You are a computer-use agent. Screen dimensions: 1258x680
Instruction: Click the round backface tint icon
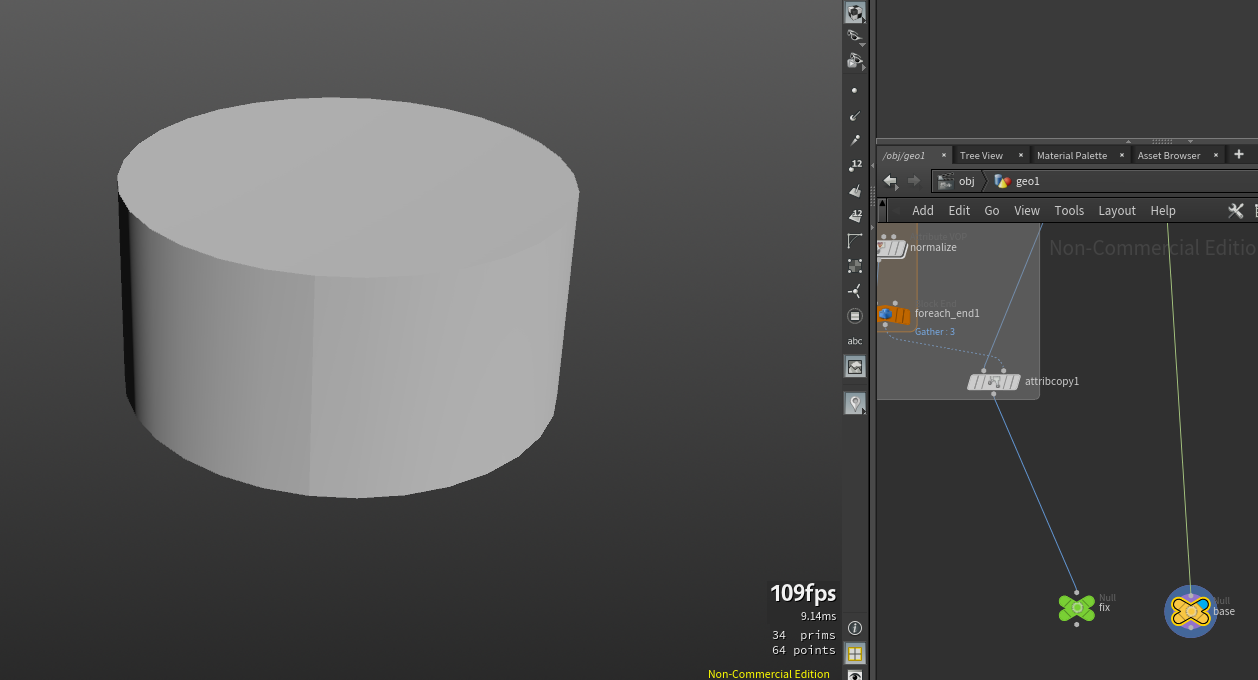coord(854,316)
